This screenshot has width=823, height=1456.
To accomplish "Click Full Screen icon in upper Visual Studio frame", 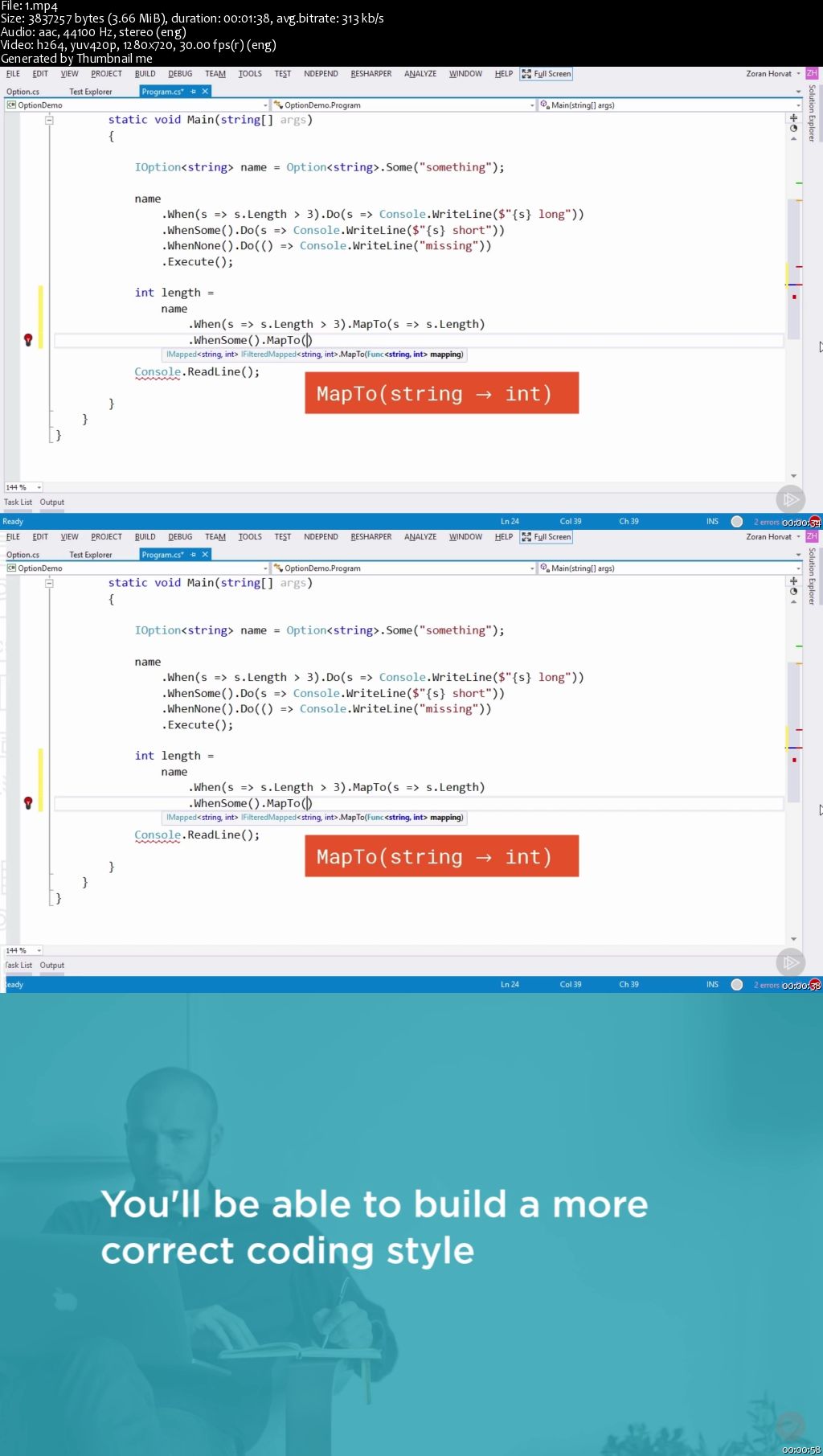I will coord(526,74).
